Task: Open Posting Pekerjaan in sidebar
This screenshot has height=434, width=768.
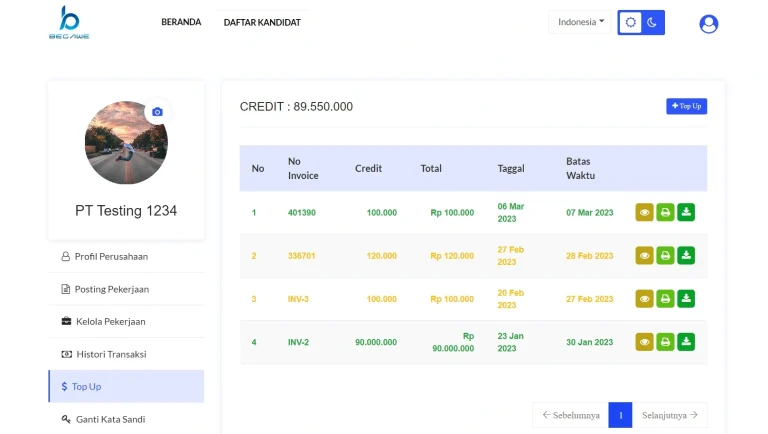Action: 126,289
